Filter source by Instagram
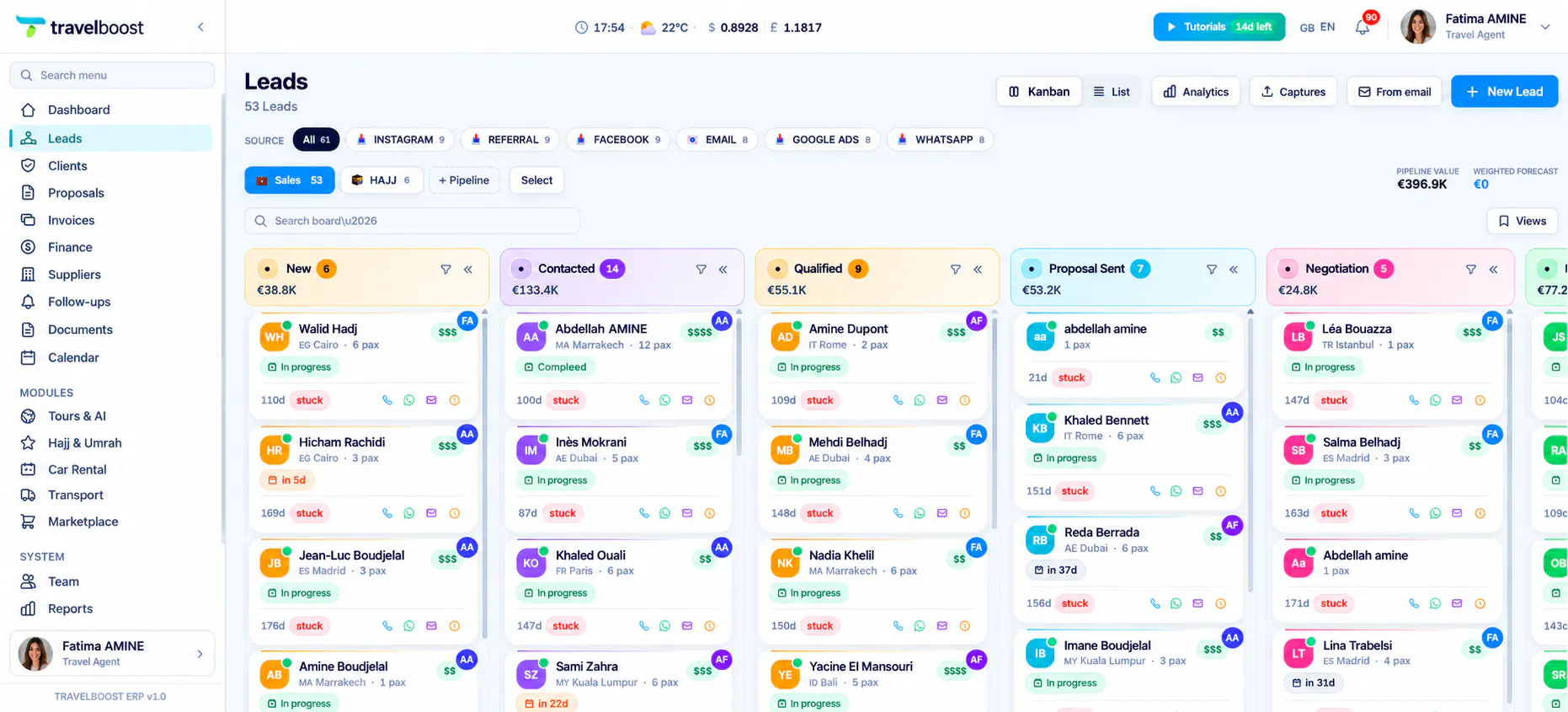The image size is (1568, 712). click(401, 140)
